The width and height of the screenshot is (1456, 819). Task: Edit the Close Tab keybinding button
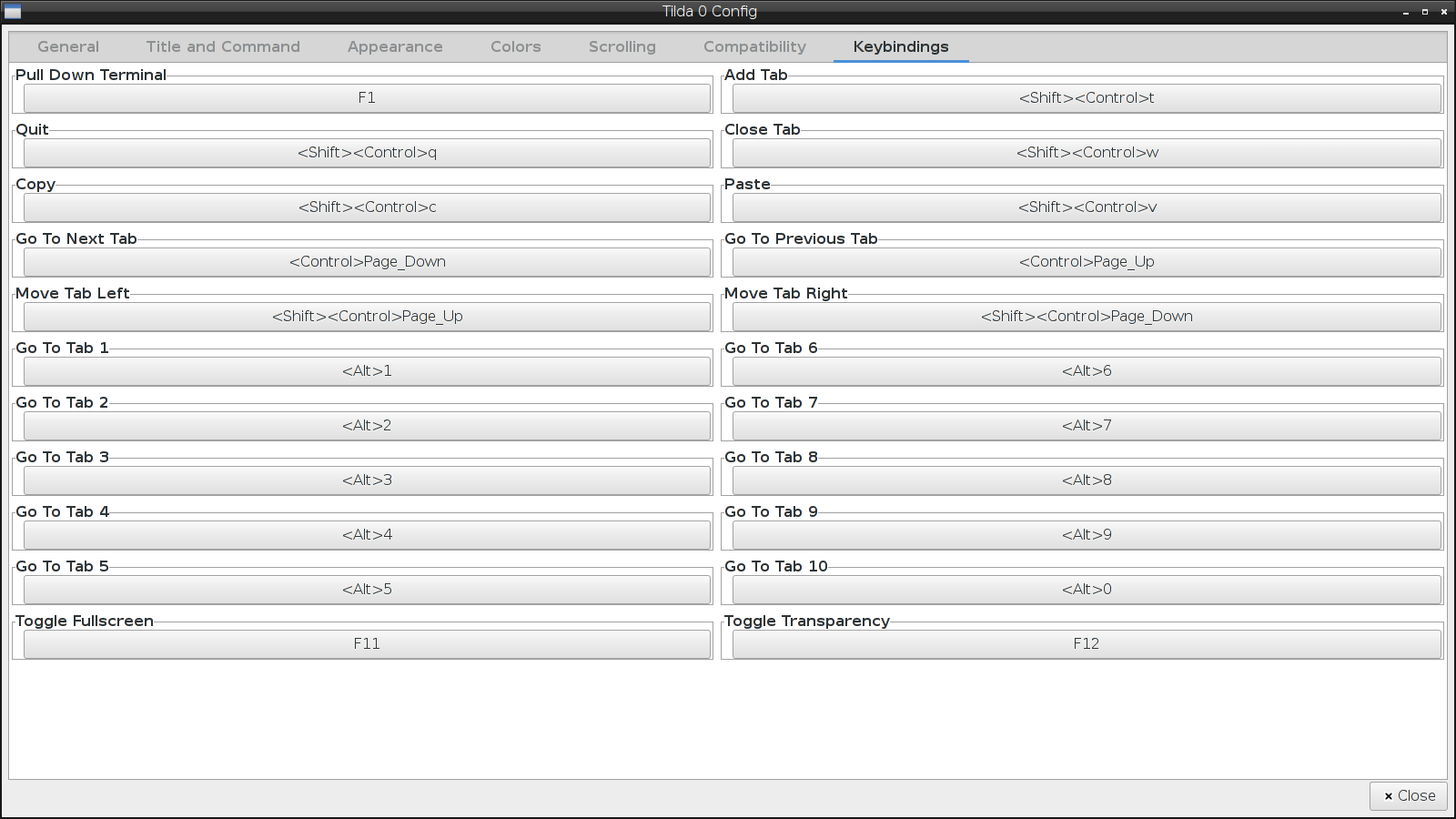point(1087,153)
